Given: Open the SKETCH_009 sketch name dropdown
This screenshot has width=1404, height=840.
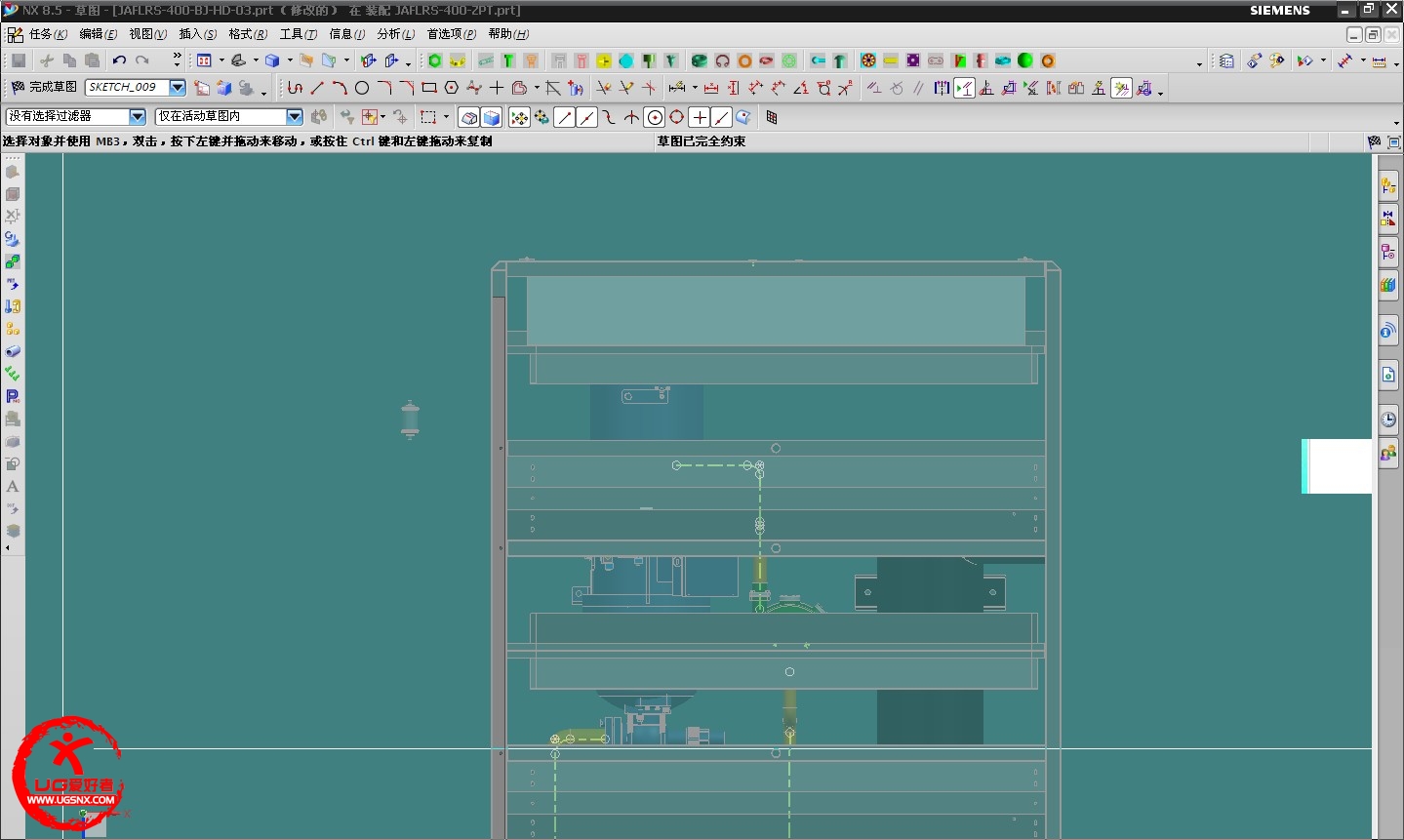Looking at the screenshot, I should pyautogui.click(x=178, y=87).
